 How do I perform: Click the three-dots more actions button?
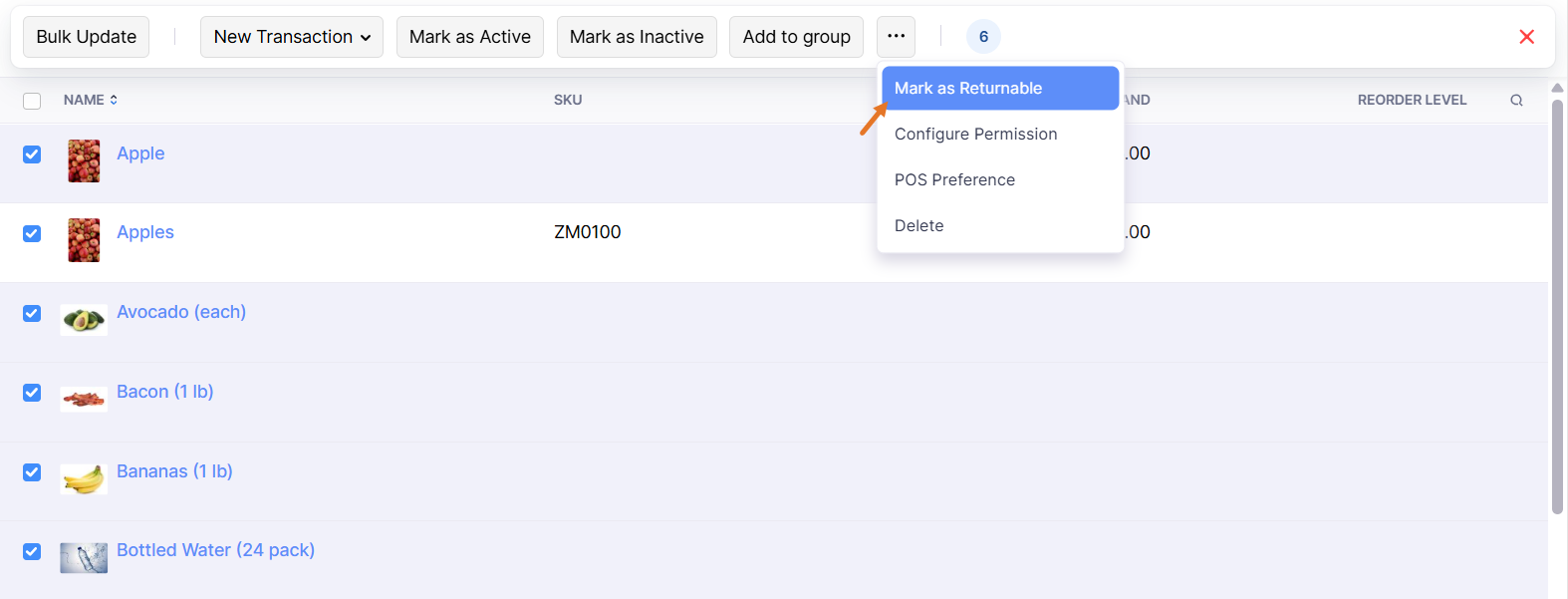(896, 37)
